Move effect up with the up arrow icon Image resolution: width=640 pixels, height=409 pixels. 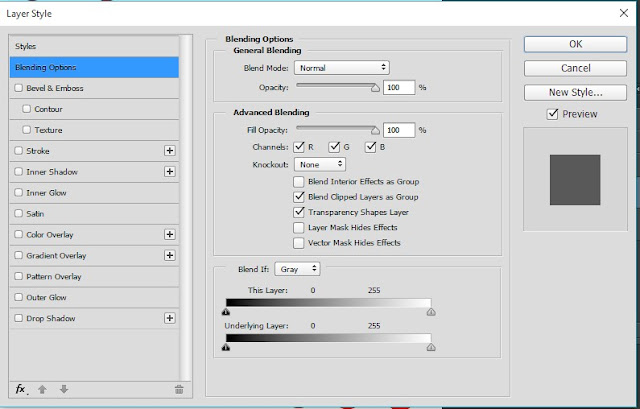[42, 389]
